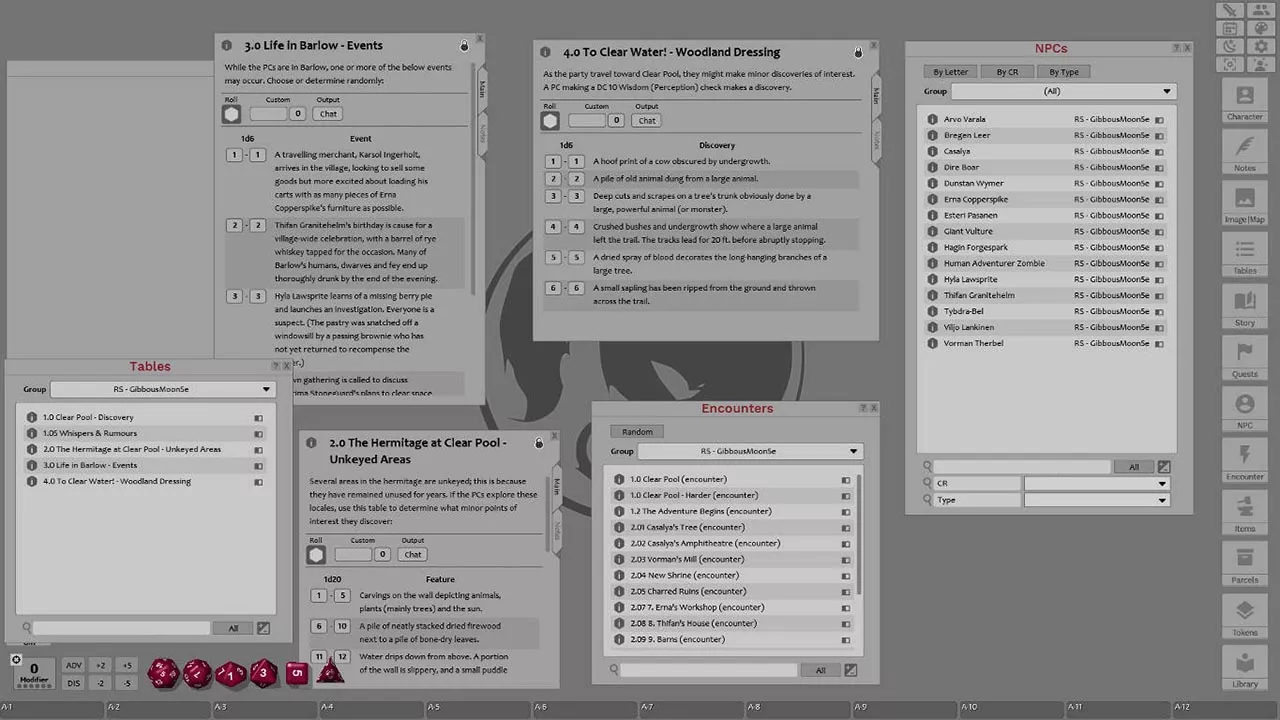
Task: Select Main side tab on Hermitage window
Action: point(557,486)
